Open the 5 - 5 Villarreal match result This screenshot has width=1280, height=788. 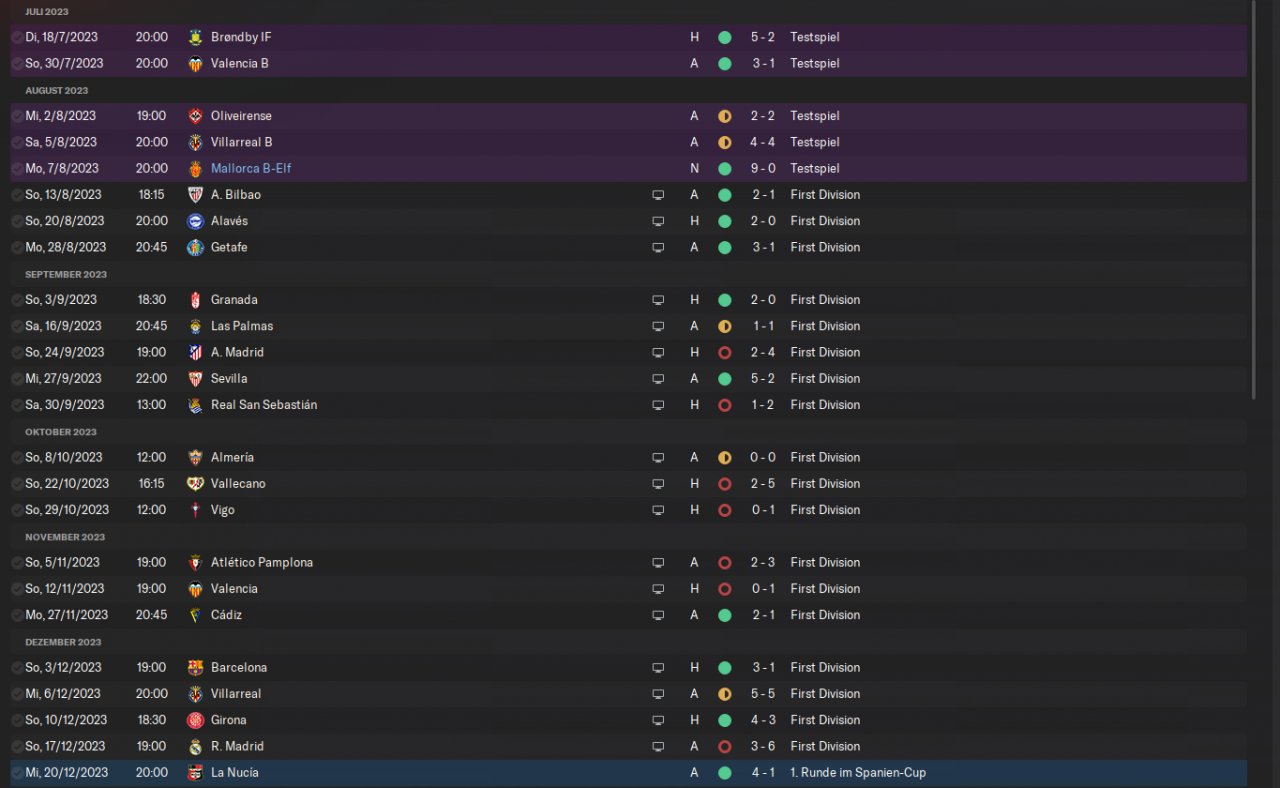tap(762, 694)
